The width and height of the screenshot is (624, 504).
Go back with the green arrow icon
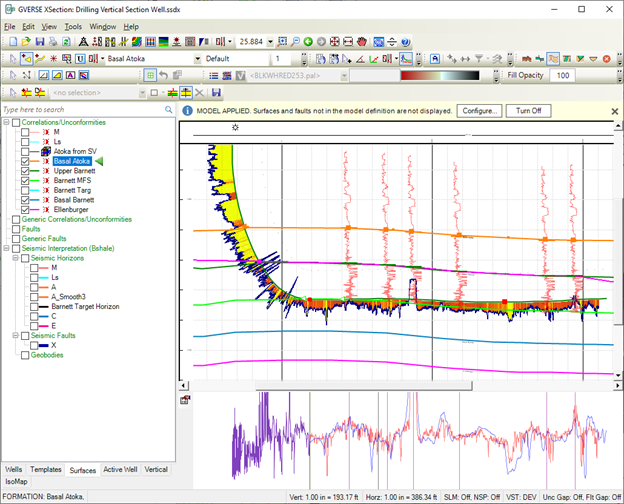point(308,41)
